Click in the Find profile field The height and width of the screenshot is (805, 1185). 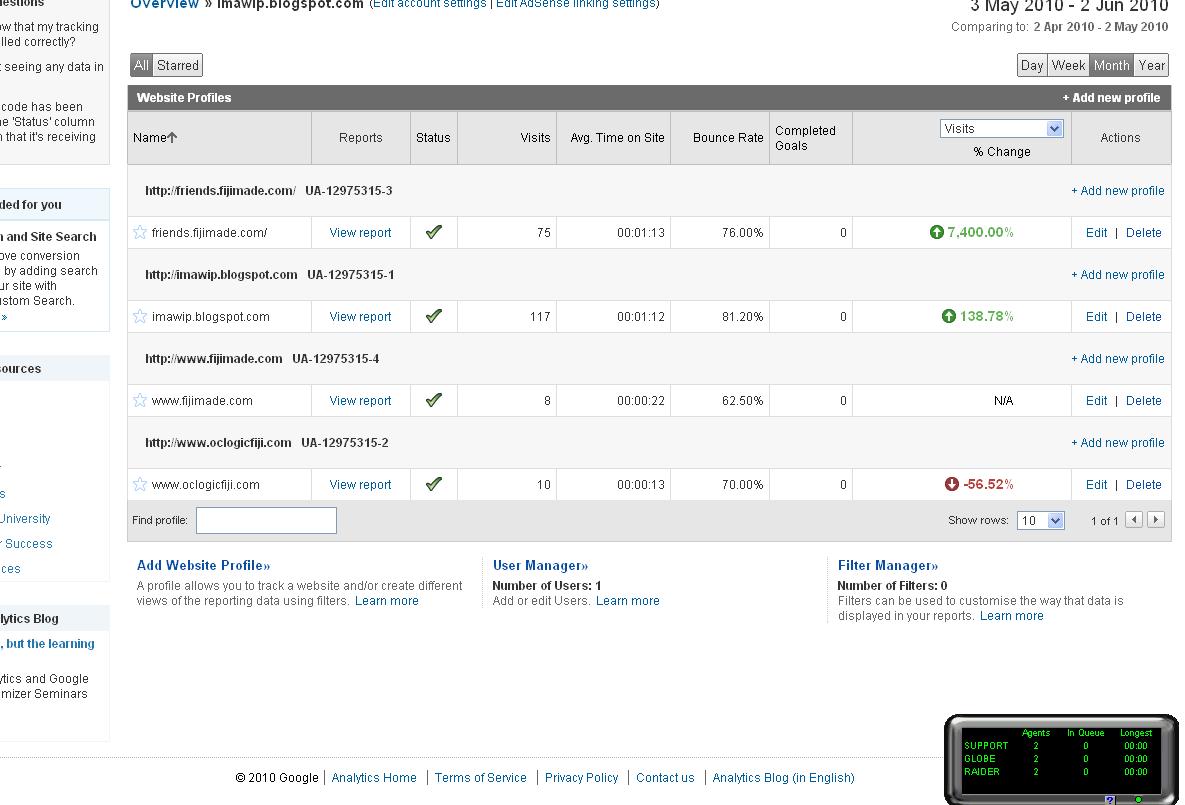click(266, 520)
